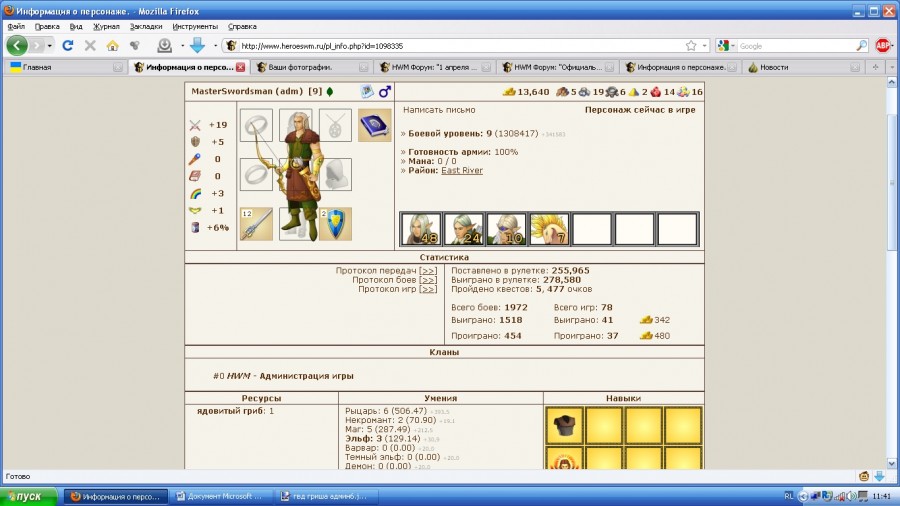
Task: Click the Windows пуск Start button
Action: (29, 496)
